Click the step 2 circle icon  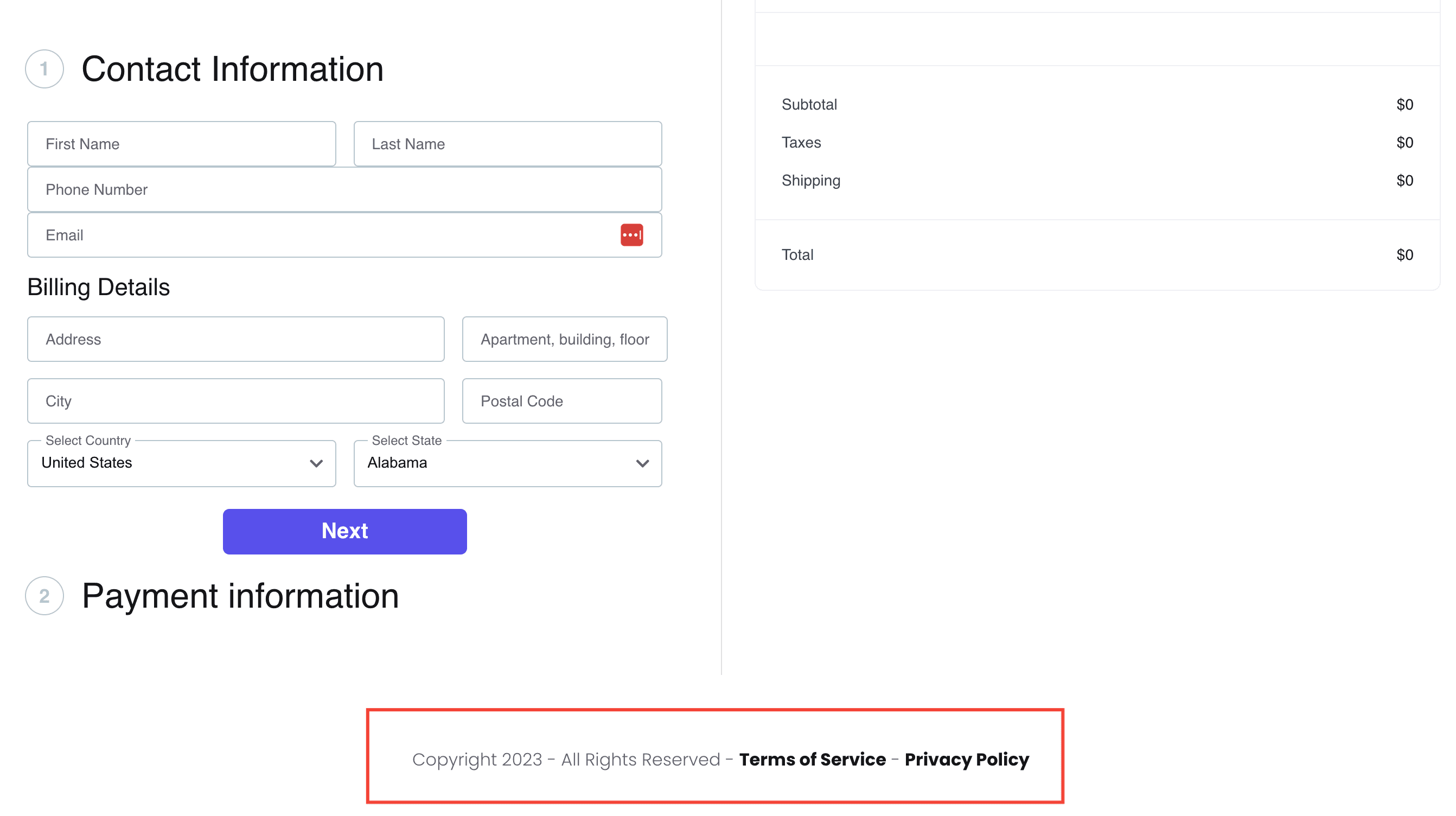coord(44,596)
